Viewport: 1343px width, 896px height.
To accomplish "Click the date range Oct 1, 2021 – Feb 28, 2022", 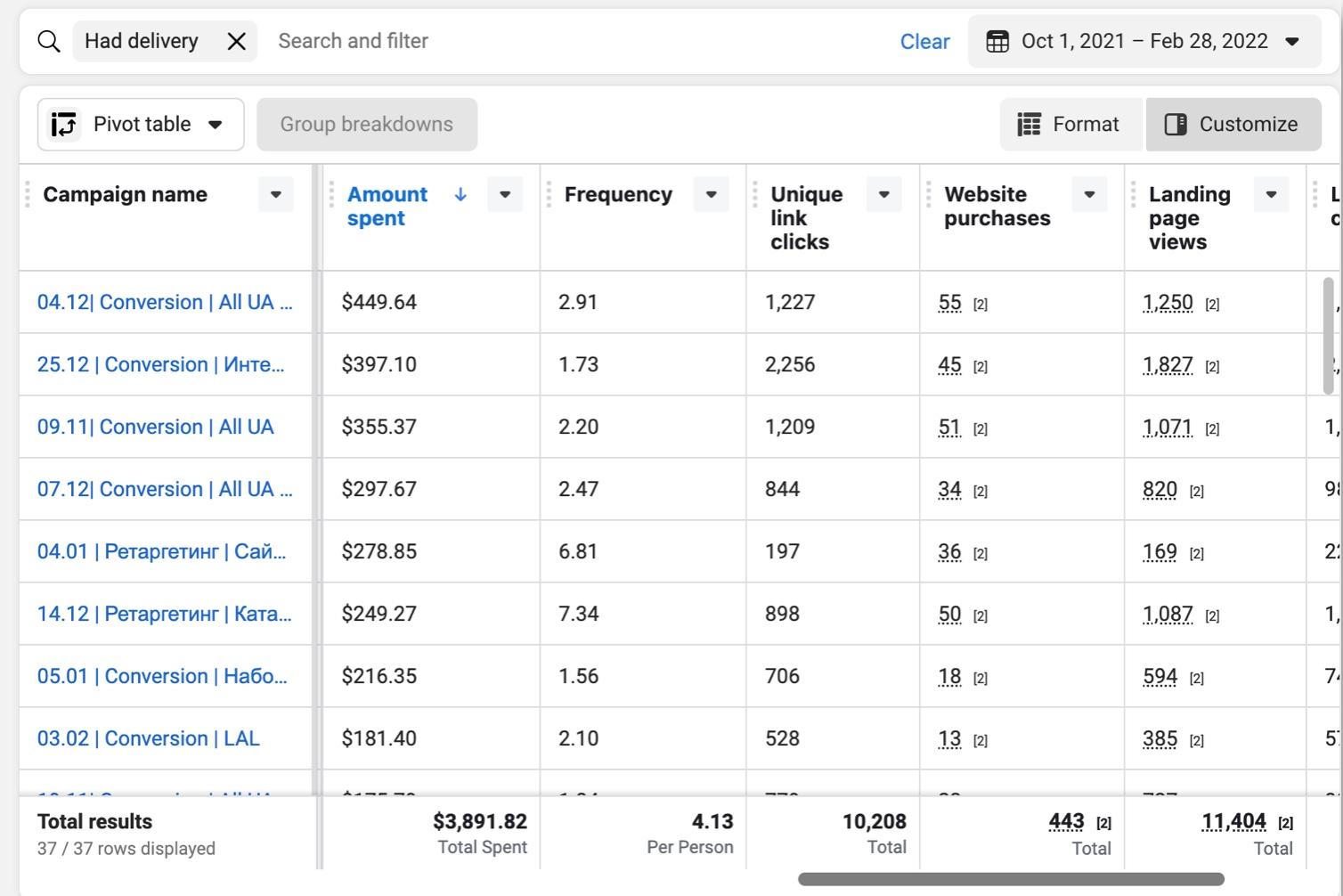I will click(1144, 41).
